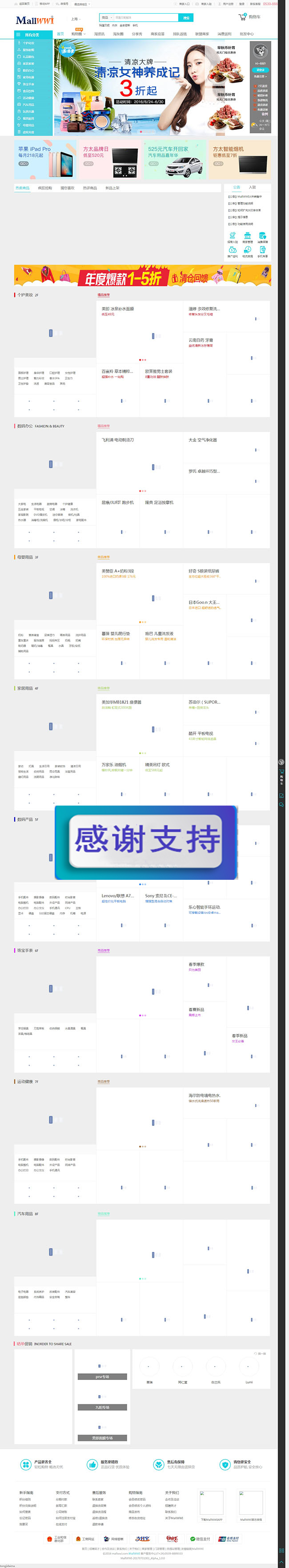Click the search keyword input field
The height and width of the screenshot is (1568, 289).
147,18
